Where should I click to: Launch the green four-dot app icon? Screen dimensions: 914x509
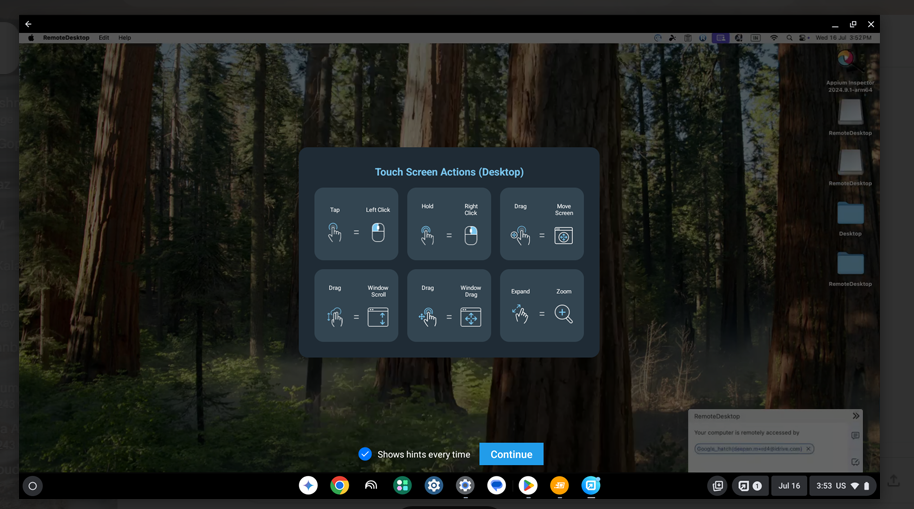(x=402, y=485)
